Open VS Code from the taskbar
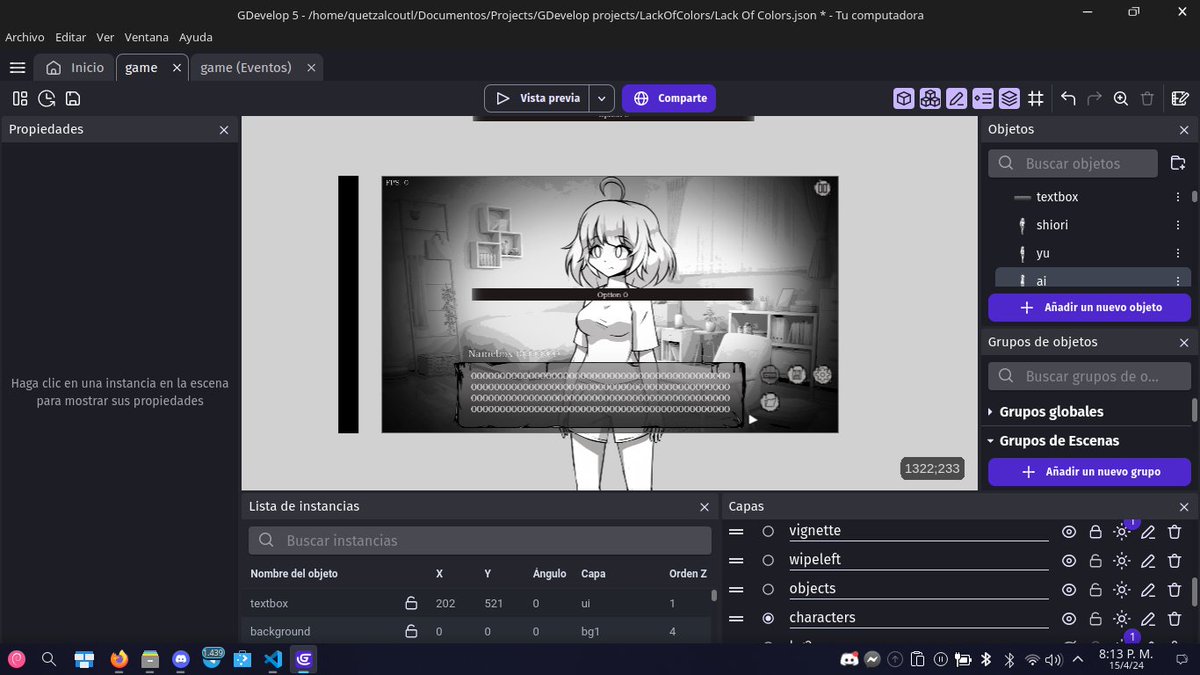Screen dimensions: 1200x675 273,659
